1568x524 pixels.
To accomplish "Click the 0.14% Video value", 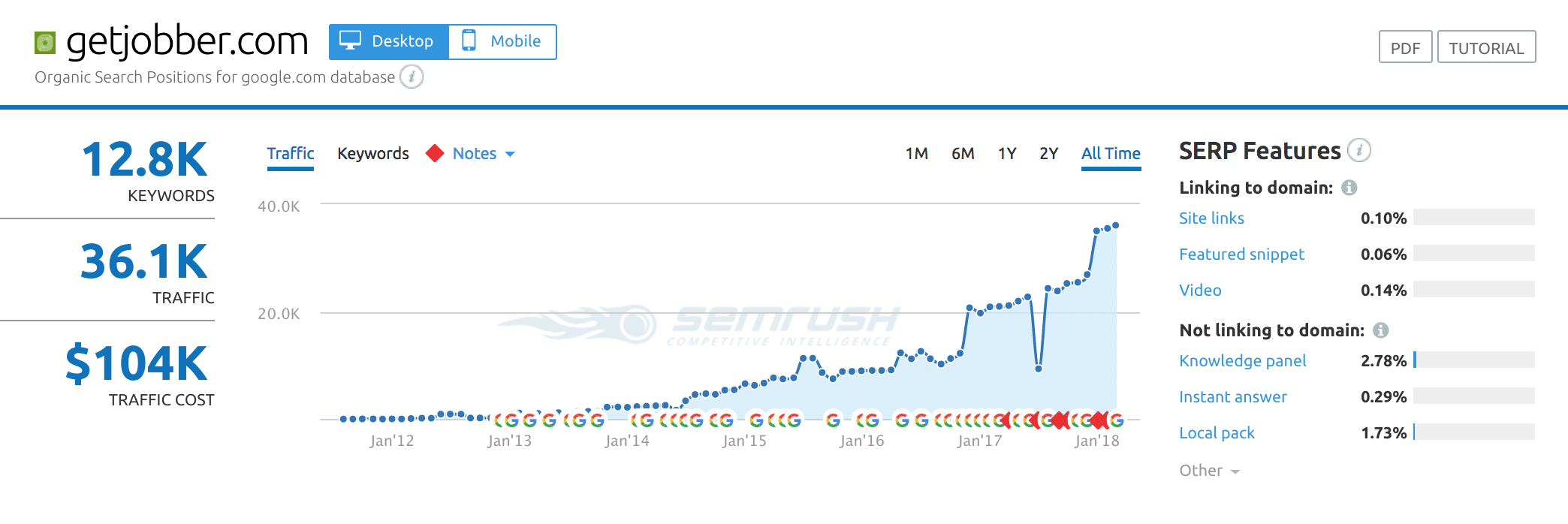I will 1383,290.
